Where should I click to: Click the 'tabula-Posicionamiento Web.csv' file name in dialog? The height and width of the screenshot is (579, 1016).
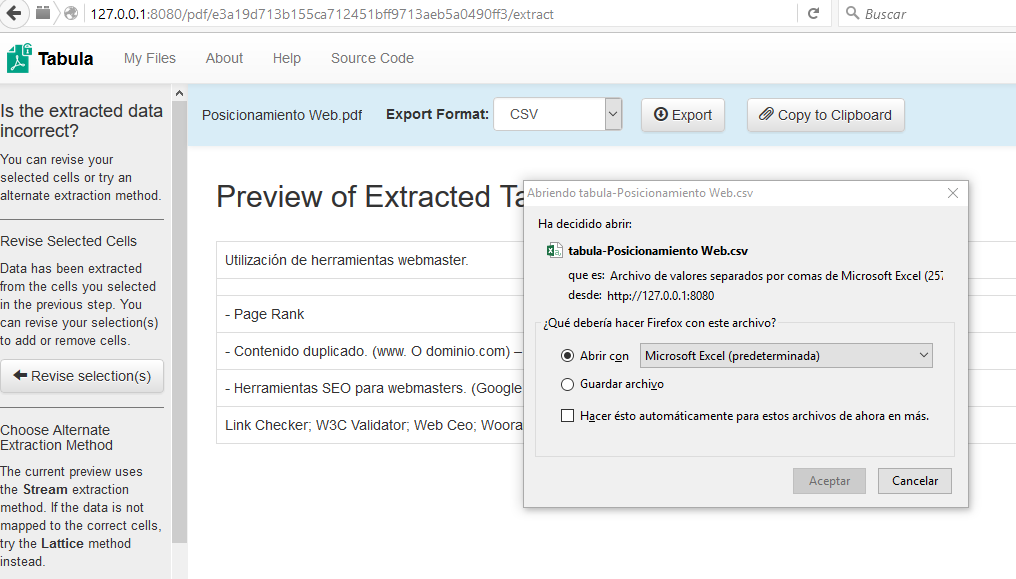coord(658,251)
